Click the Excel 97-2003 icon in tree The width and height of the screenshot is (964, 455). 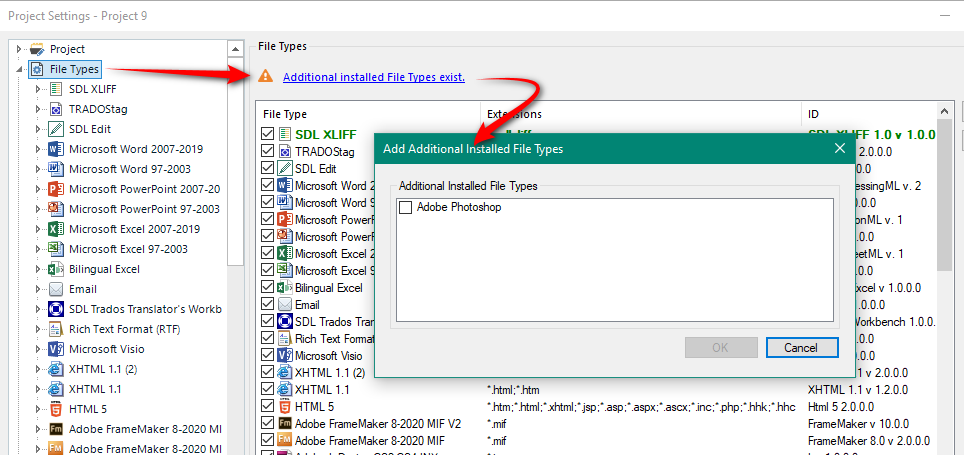56,249
